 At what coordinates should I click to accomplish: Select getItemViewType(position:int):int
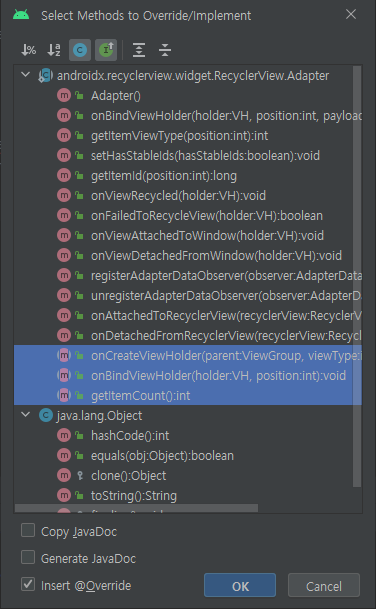click(188, 136)
